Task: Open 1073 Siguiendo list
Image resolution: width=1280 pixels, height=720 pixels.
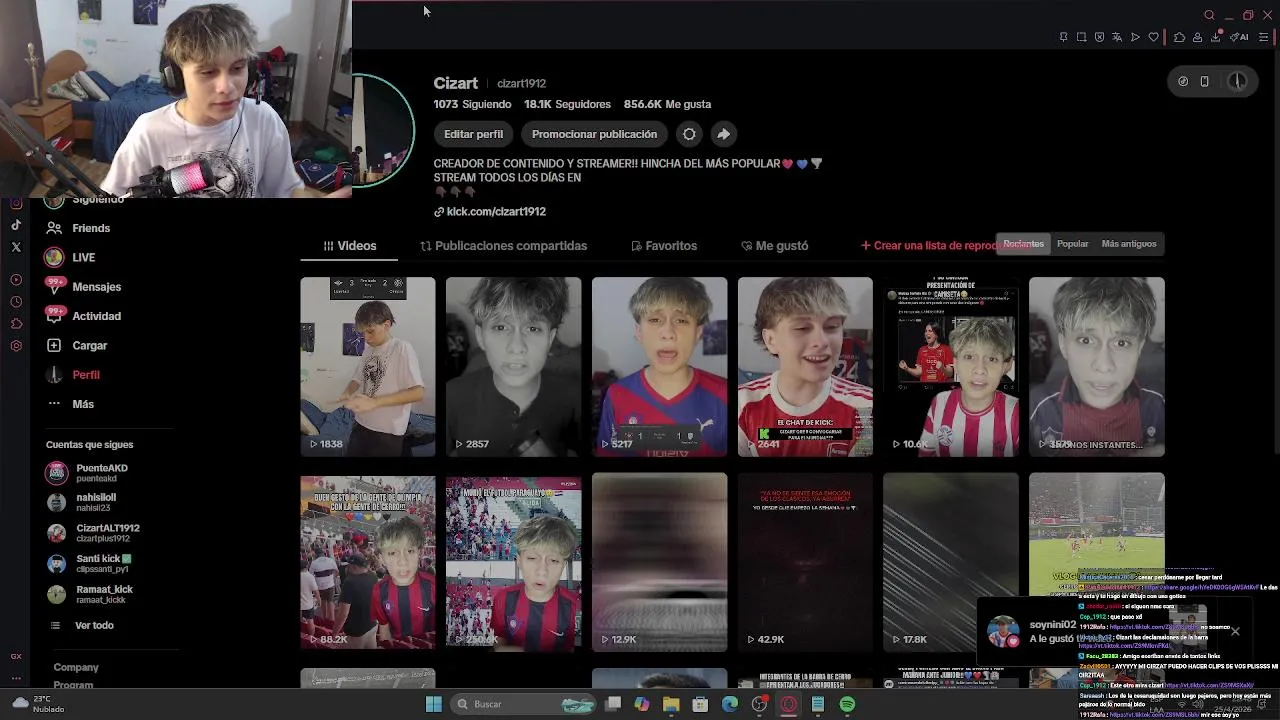Action: click(472, 104)
